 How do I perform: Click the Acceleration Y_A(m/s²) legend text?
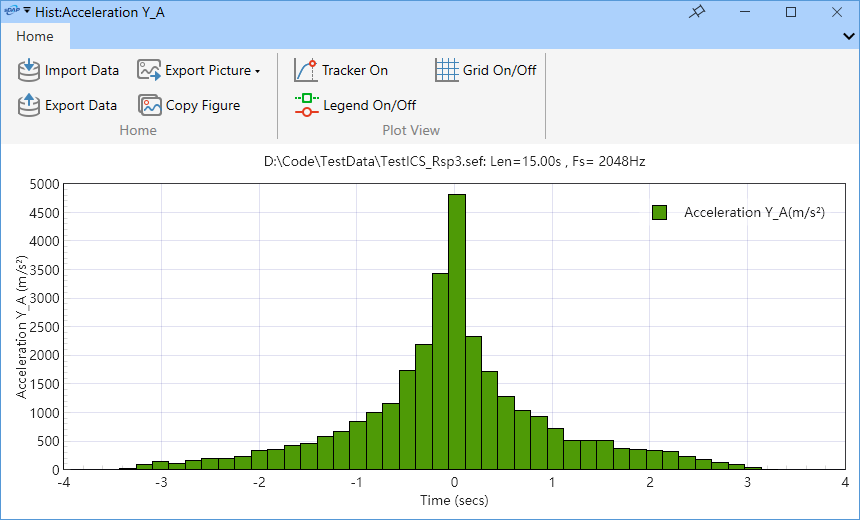(754, 213)
